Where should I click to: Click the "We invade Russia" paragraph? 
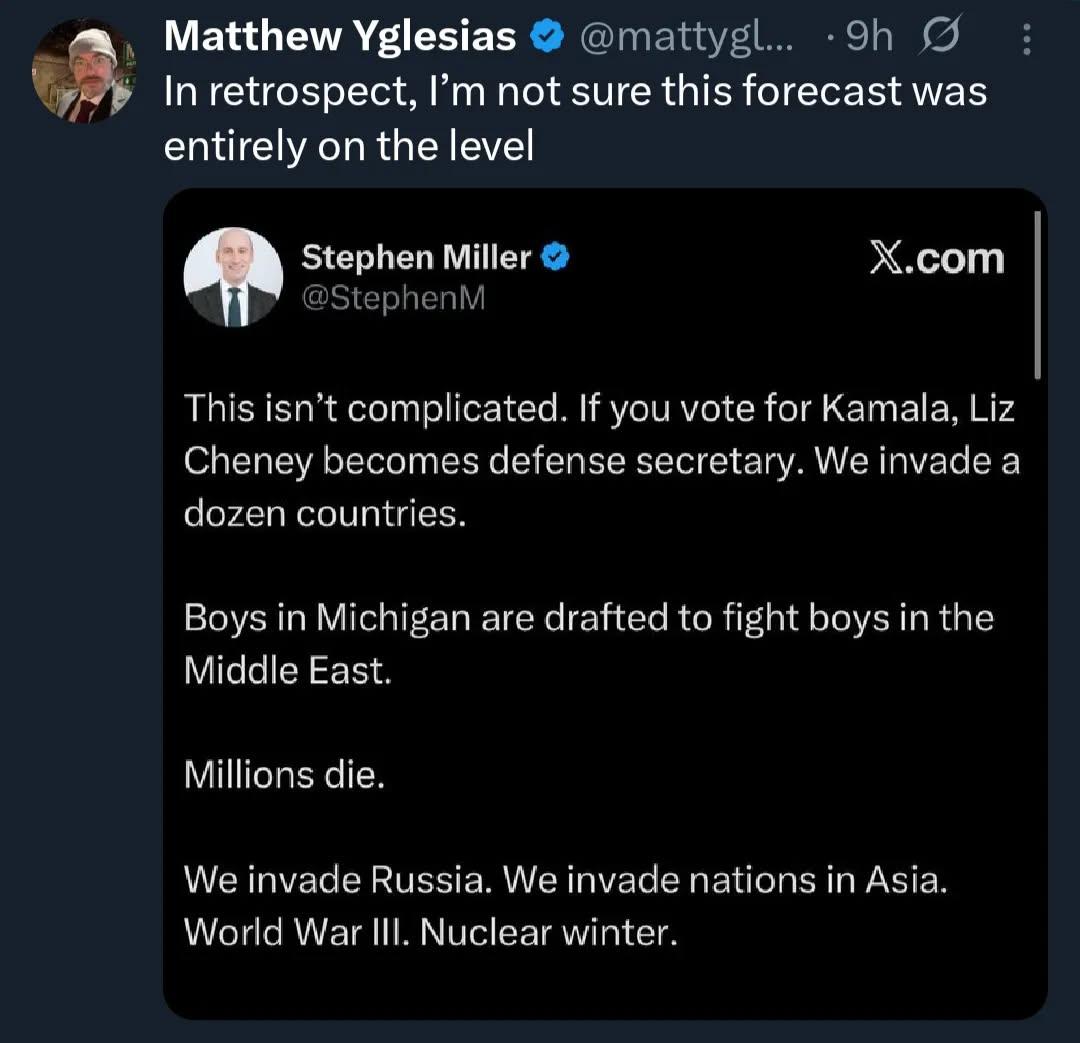click(564, 879)
